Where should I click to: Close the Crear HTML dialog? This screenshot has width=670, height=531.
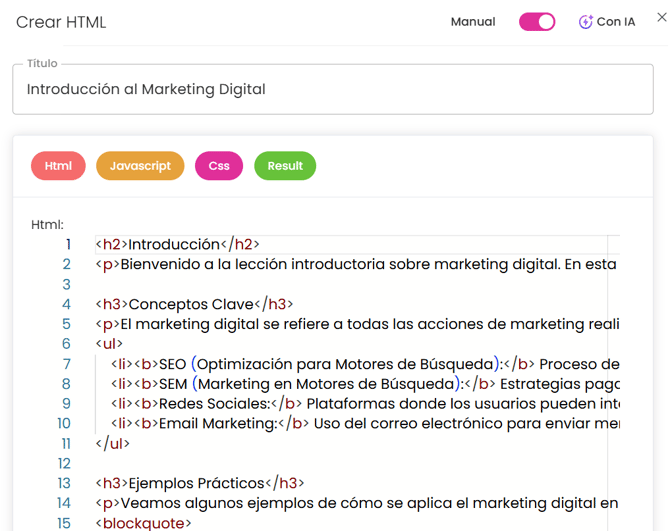tap(661, 17)
